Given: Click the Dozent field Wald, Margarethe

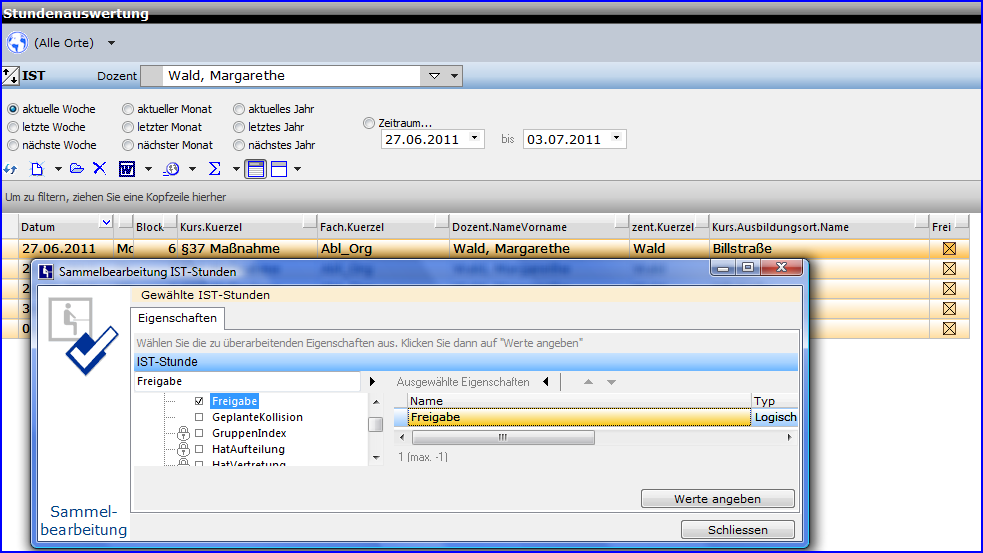Looking at the screenshot, I should [293, 76].
